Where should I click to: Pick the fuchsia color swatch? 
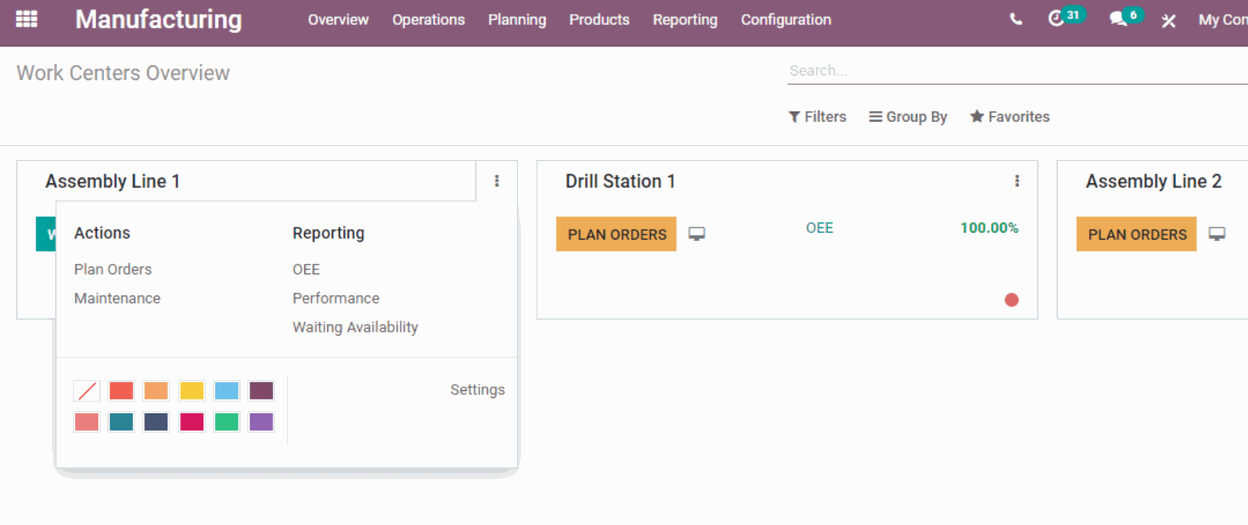point(192,422)
